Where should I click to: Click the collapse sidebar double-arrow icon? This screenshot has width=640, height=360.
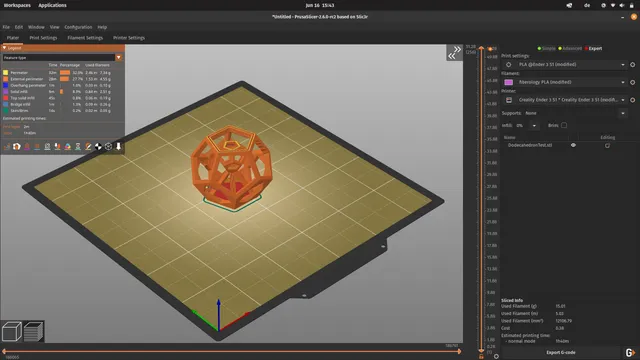tap(454, 53)
